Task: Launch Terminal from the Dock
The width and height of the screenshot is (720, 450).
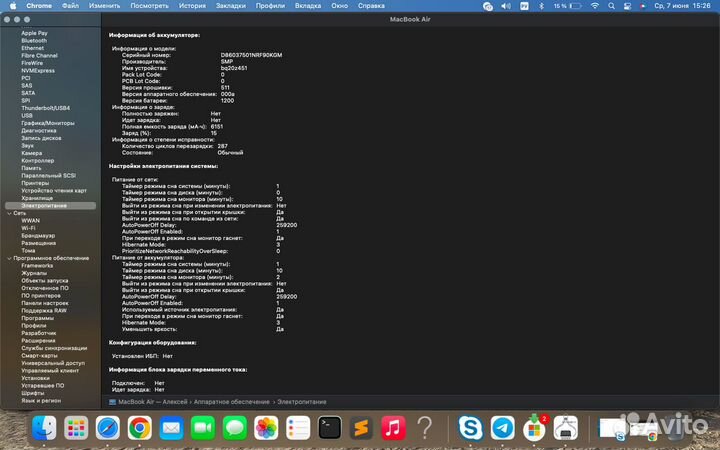Action: [330, 428]
